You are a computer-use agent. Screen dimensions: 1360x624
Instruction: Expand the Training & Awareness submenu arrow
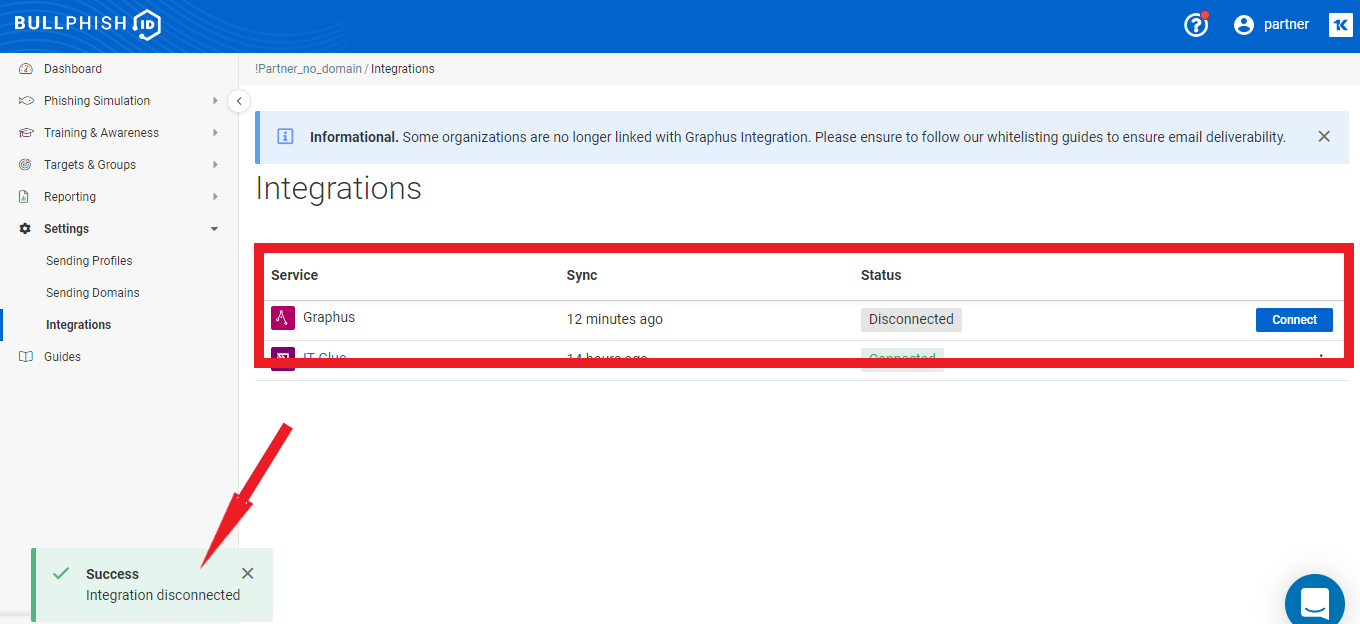[215, 133]
